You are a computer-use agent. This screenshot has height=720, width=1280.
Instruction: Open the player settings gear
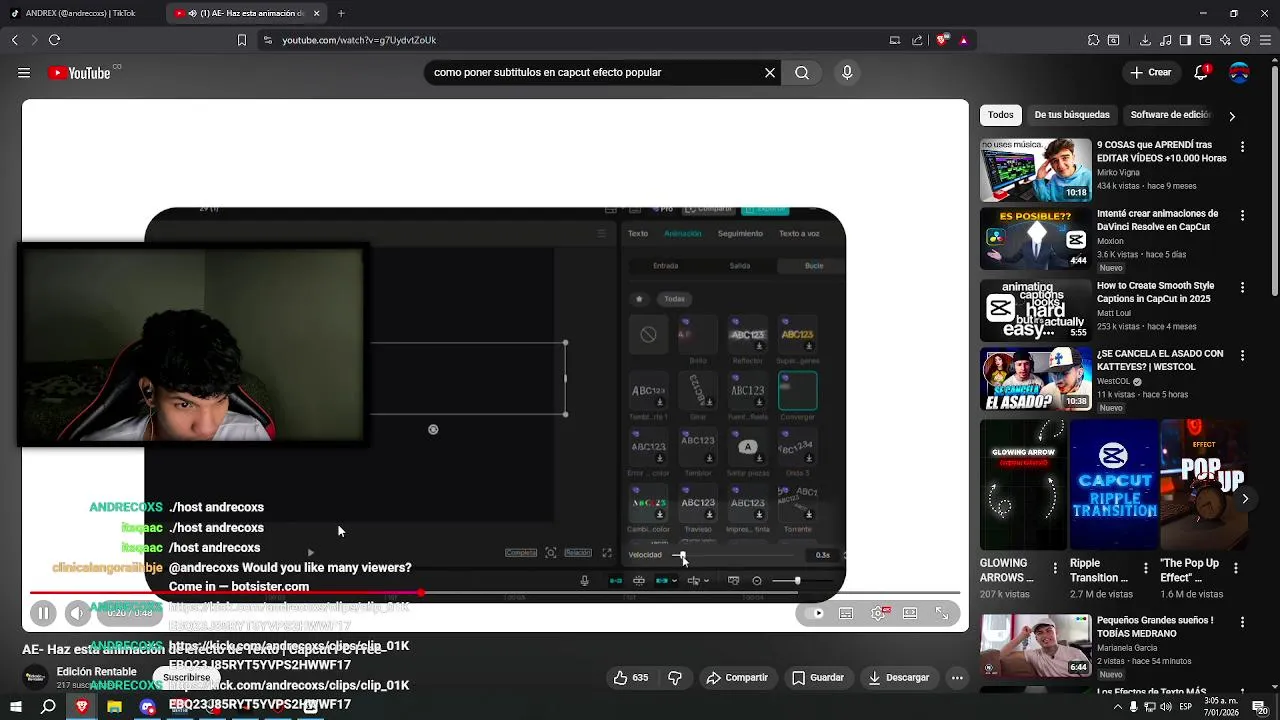[x=878, y=613]
